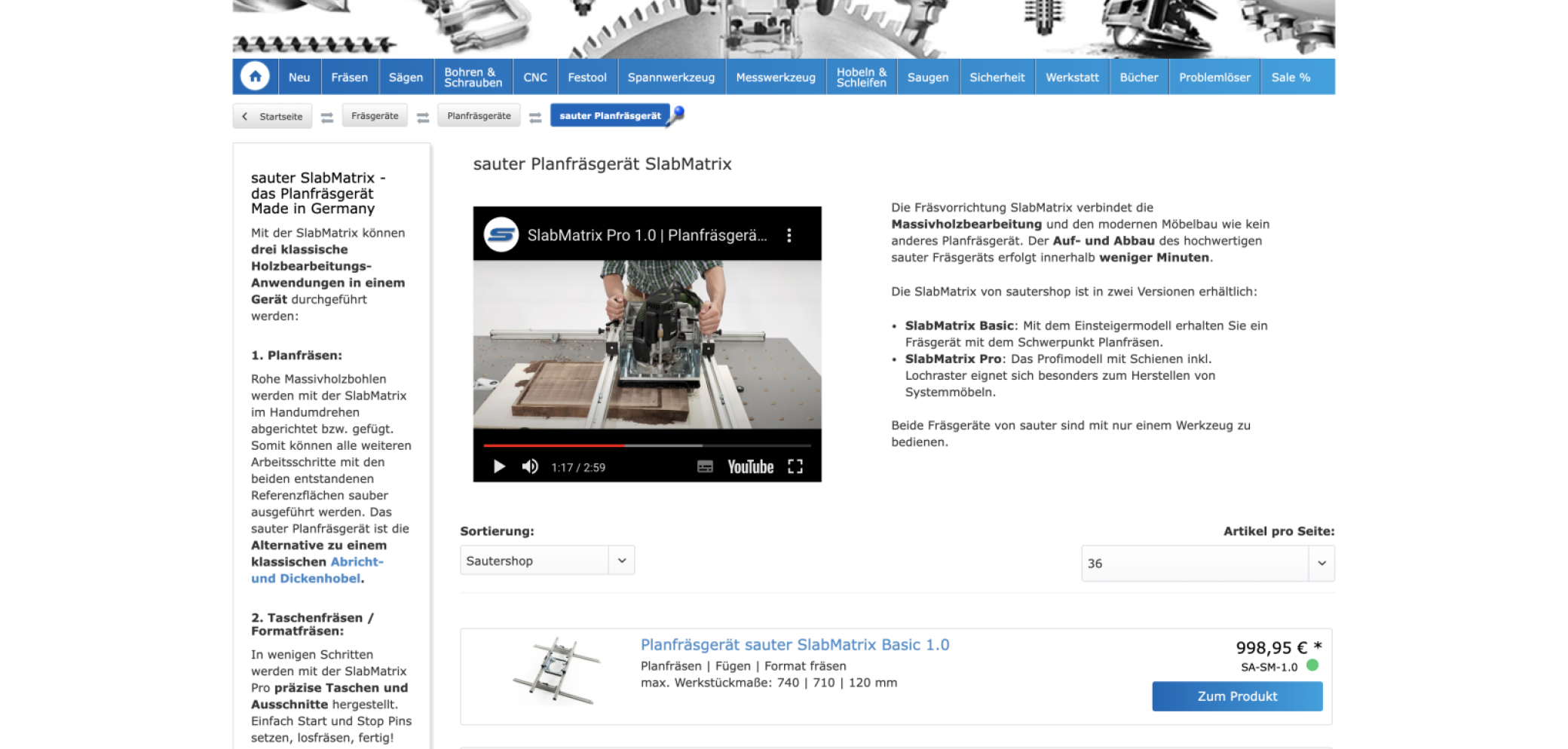Open the video three-dot options menu

coord(789,235)
